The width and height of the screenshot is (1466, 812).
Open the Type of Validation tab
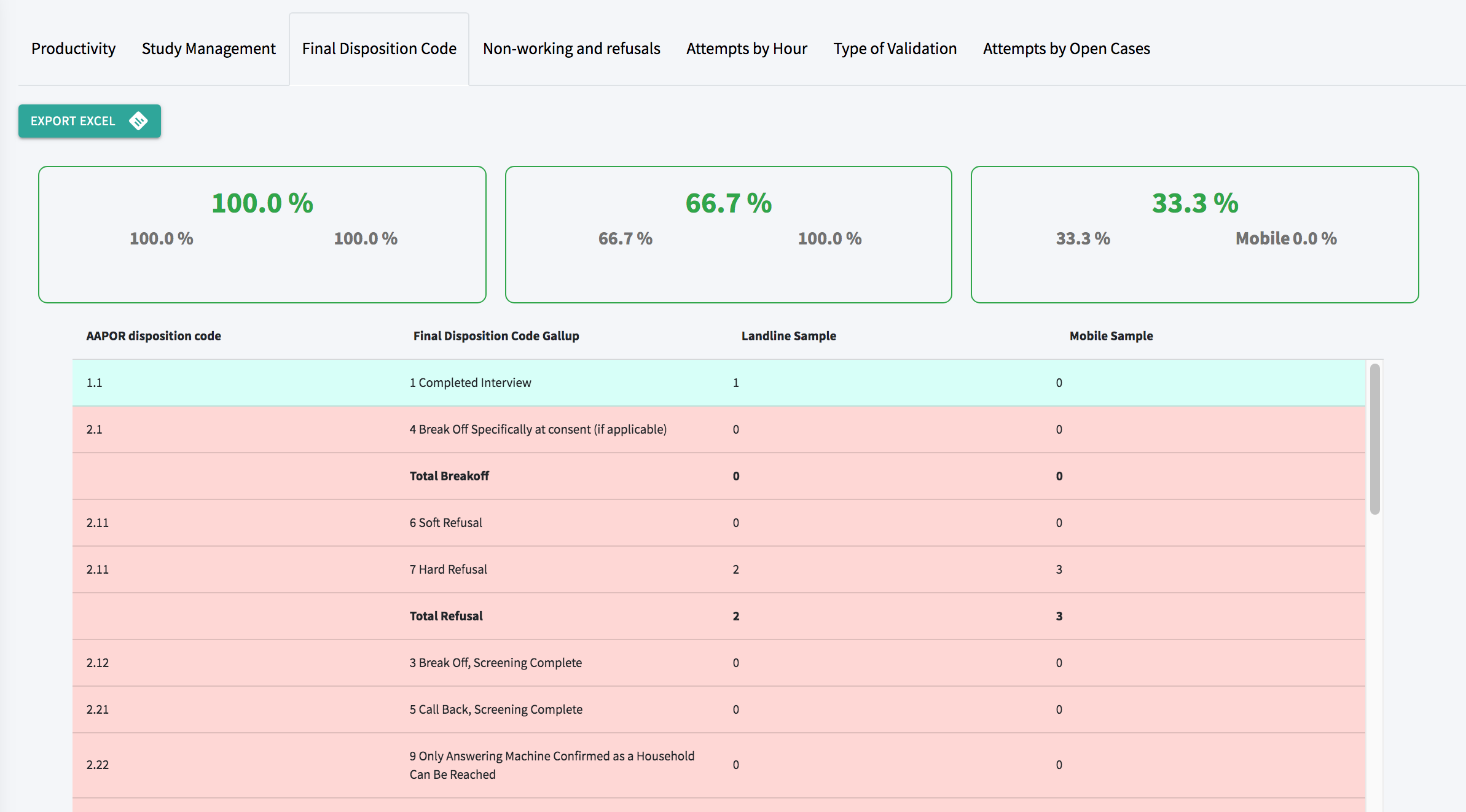[x=895, y=49]
